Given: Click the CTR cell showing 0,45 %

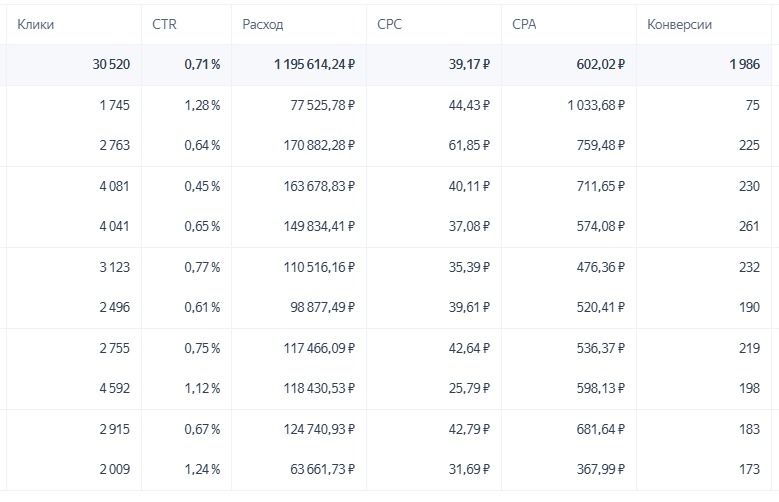Looking at the screenshot, I should tap(201, 185).
